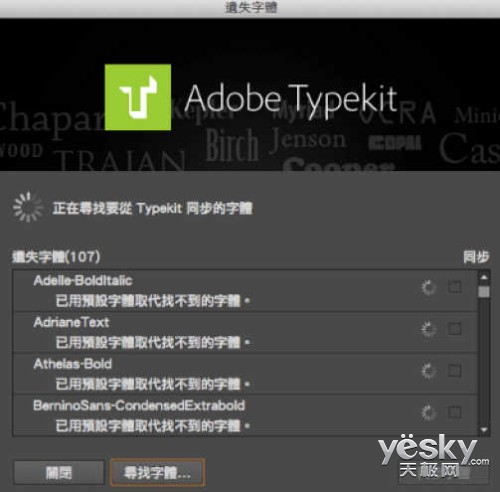
Task: Select the AdrianeText font row
Action: (x=245, y=332)
